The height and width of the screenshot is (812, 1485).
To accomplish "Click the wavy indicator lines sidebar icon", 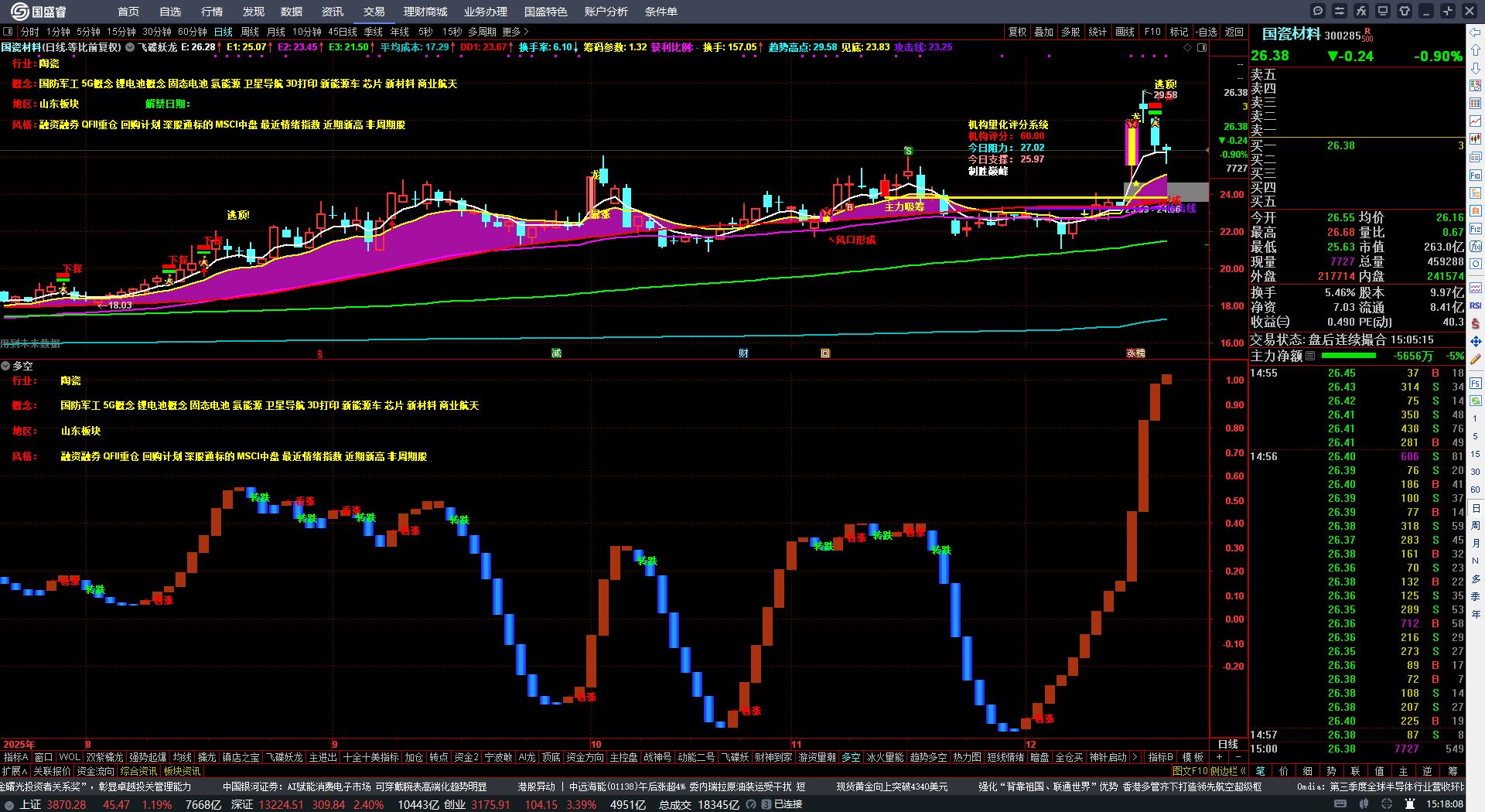I will [x=1476, y=288].
